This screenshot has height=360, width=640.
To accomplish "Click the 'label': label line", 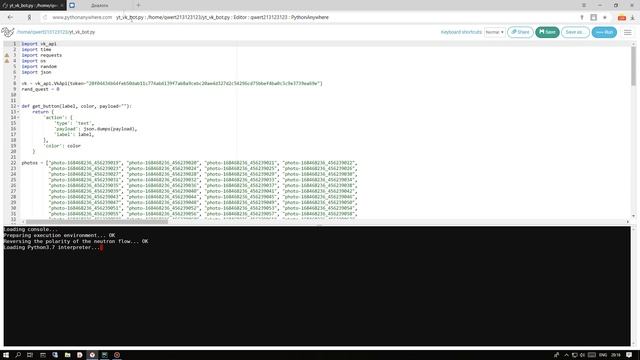I will click(x=74, y=134).
